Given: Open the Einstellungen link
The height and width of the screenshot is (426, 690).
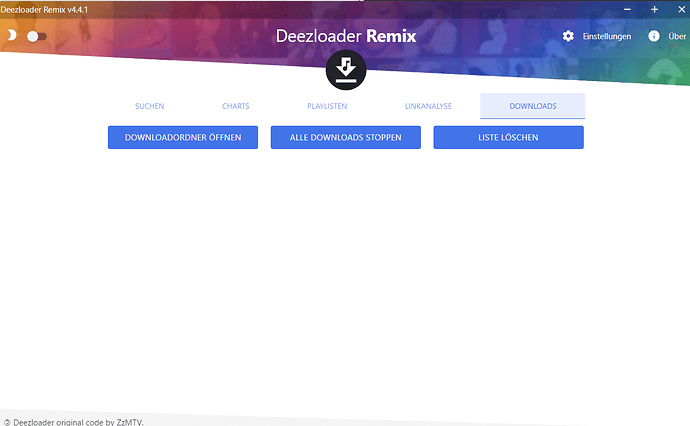Looking at the screenshot, I should point(606,37).
